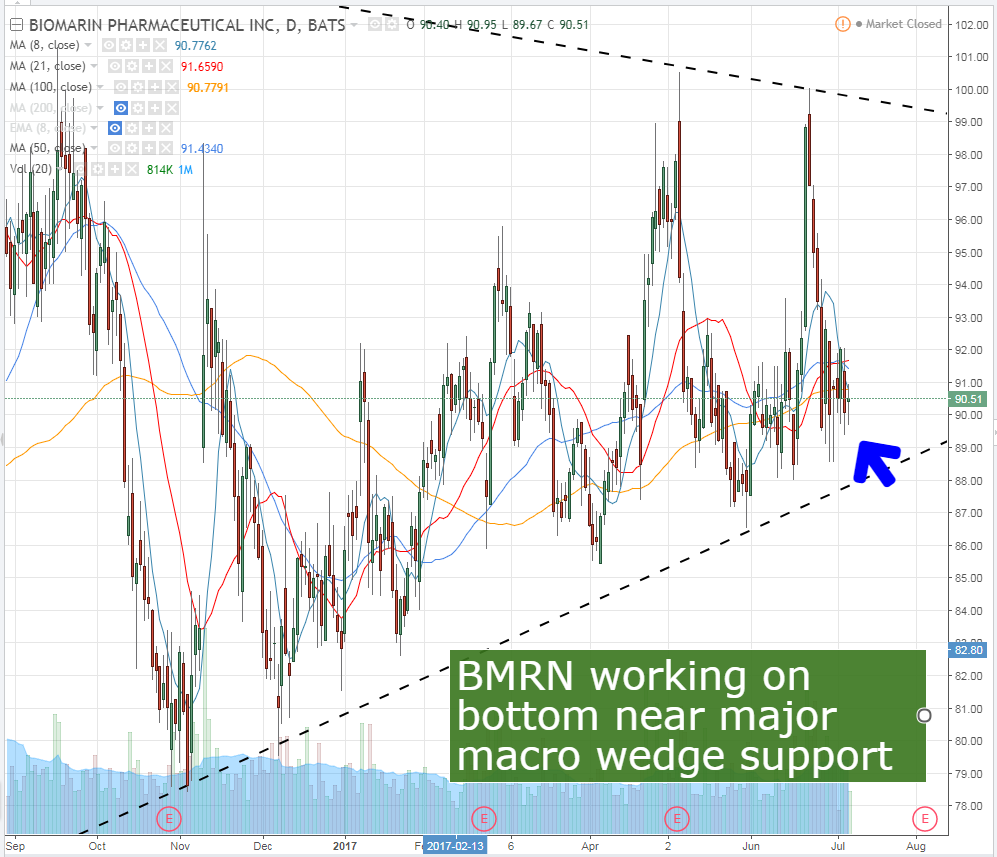This screenshot has height=857, width=997.
Task: Expand the MA (21, close) dropdown arrow
Action: coord(94,66)
